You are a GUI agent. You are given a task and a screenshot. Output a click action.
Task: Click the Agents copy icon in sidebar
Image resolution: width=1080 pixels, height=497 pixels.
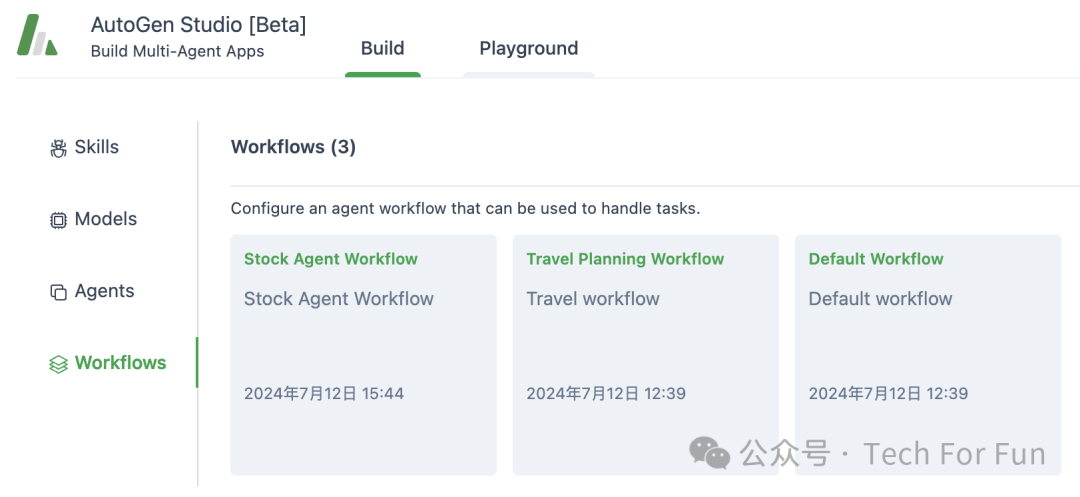(x=59, y=292)
